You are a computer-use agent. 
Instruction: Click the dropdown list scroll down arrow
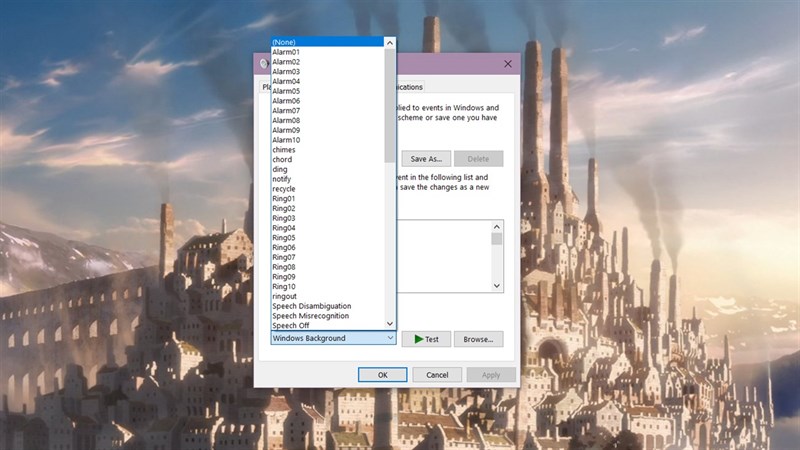[x=390, y=323]
